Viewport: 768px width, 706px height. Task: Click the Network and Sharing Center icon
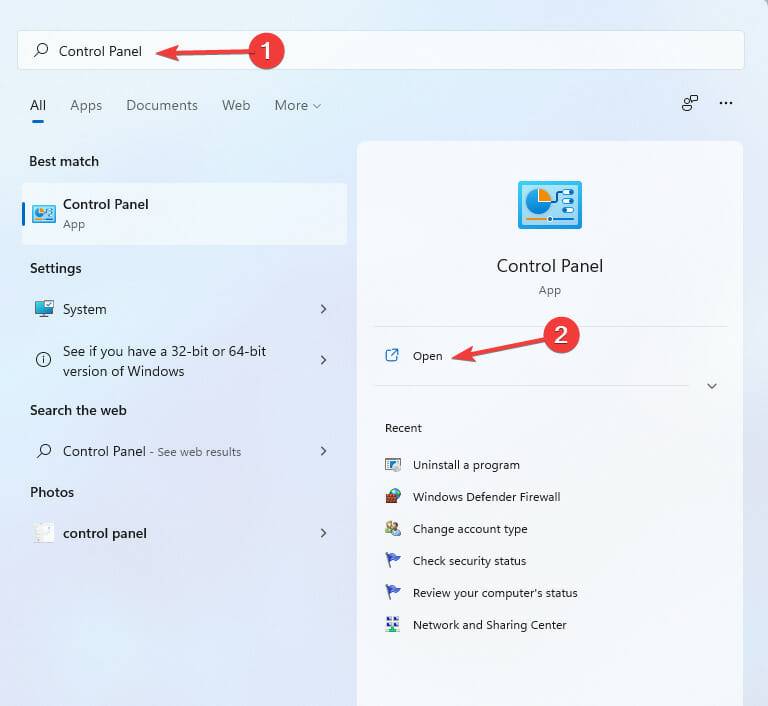(x=392, y=624)
